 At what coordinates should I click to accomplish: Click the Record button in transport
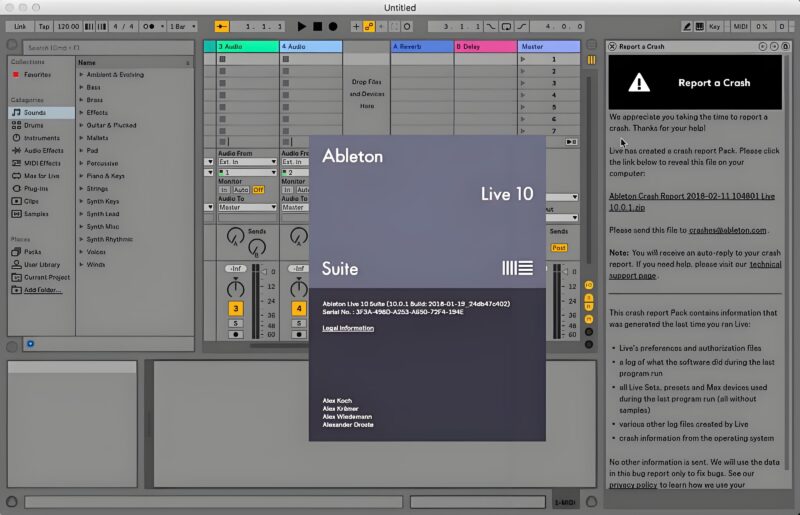pyautogui.click(x=333, y=27)
